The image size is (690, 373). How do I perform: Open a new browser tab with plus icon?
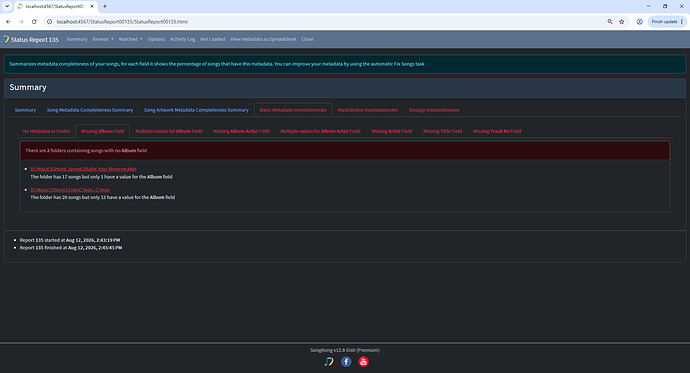(x=105, y=6)
